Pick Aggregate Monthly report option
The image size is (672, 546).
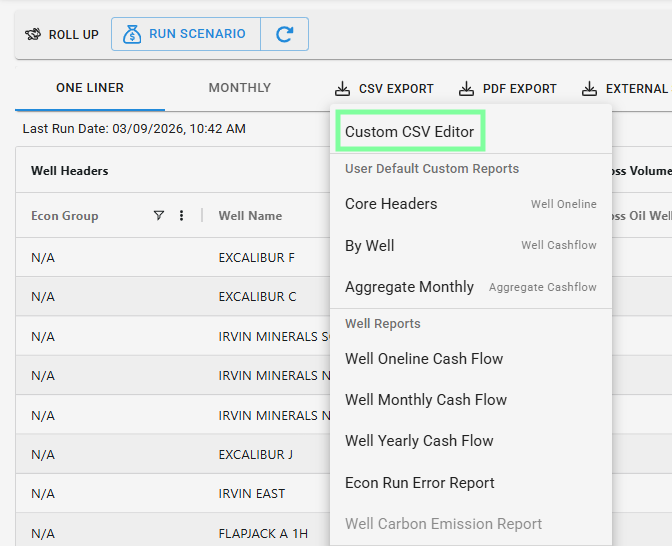409,287
